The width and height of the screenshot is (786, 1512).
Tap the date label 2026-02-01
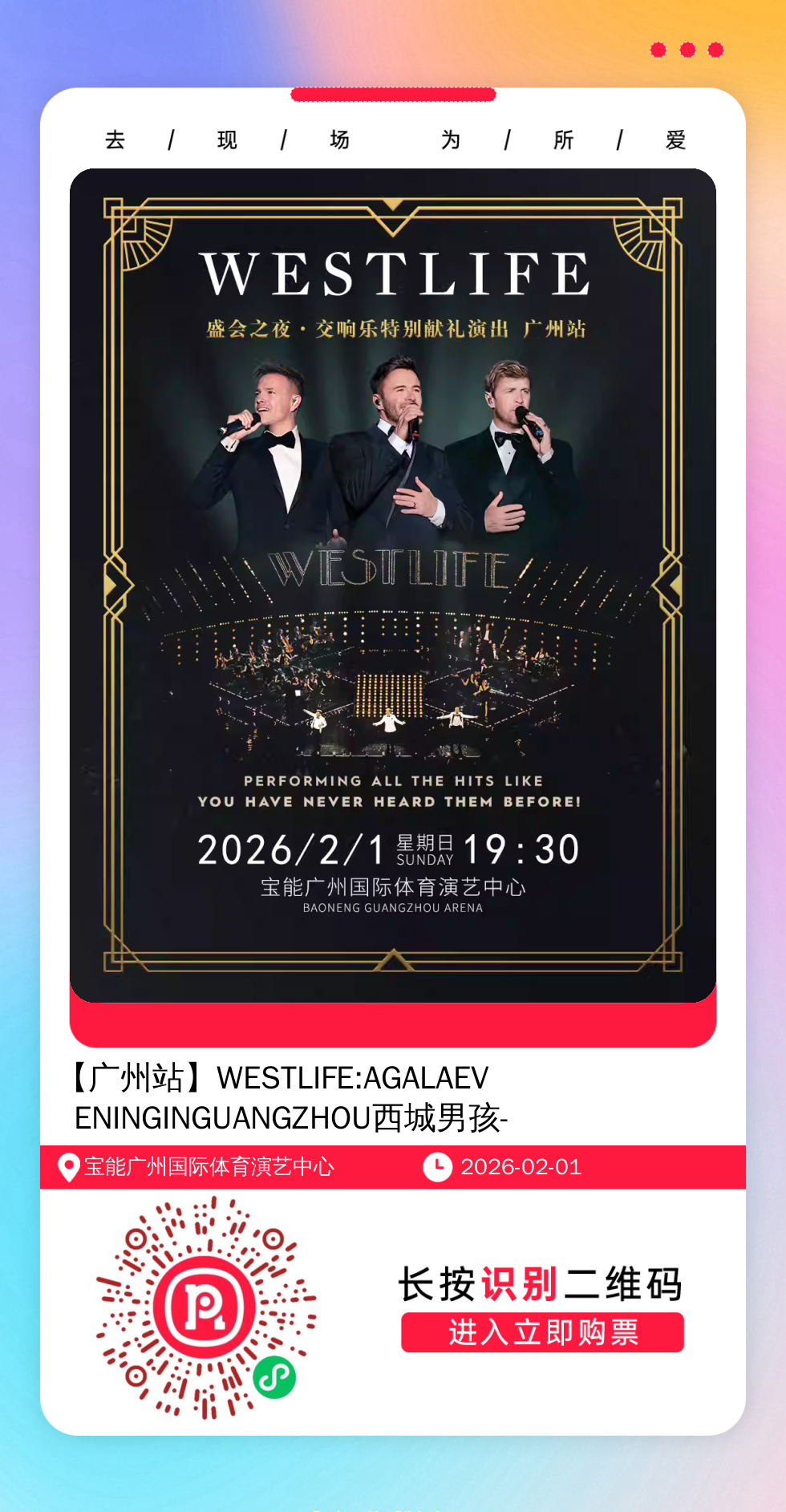click(x=521, y=1167)
